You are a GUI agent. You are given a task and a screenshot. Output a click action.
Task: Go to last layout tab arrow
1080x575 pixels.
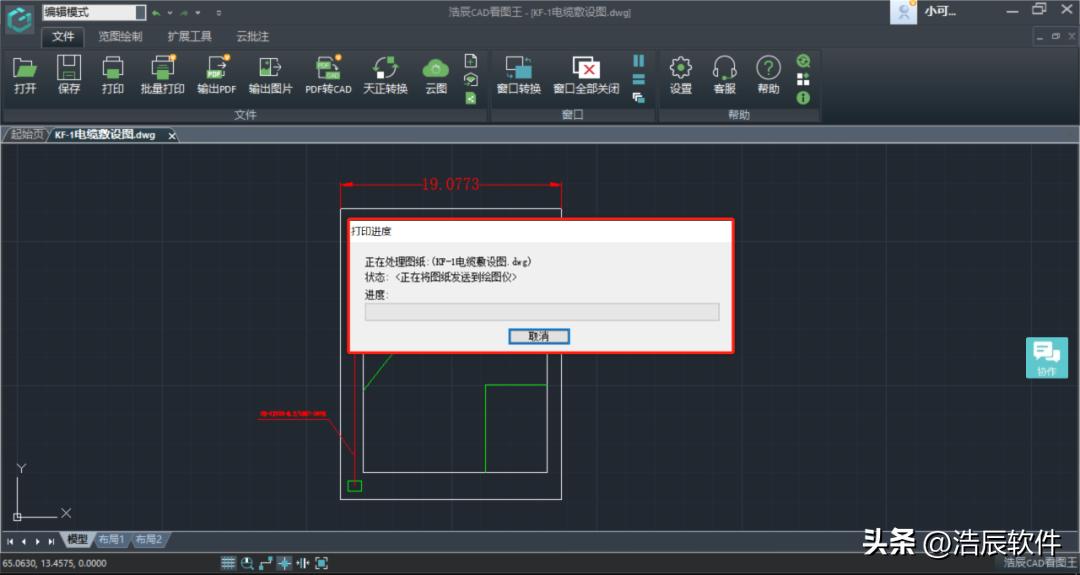click(x=51, y=541)
